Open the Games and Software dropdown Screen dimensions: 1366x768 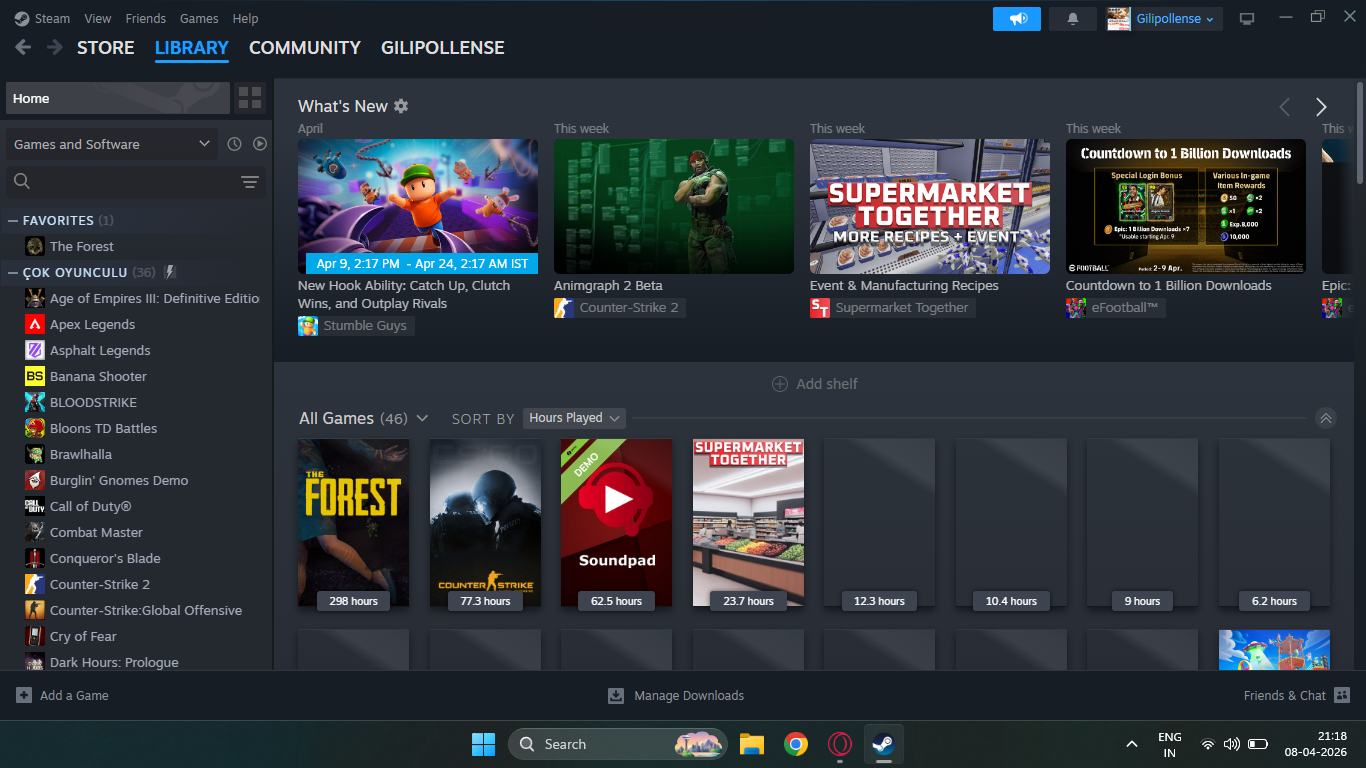click(x=111, y=144)
